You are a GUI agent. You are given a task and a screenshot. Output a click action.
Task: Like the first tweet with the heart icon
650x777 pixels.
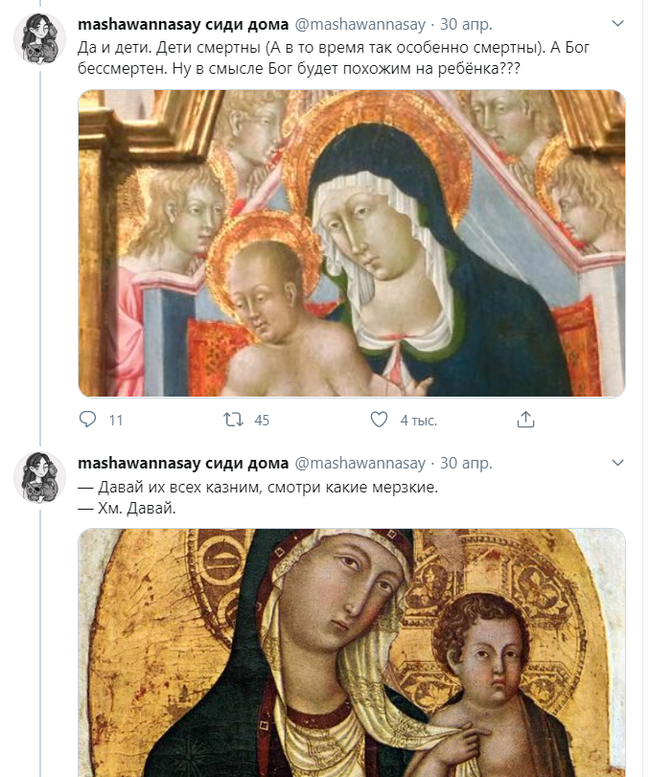tap(379, 420)
